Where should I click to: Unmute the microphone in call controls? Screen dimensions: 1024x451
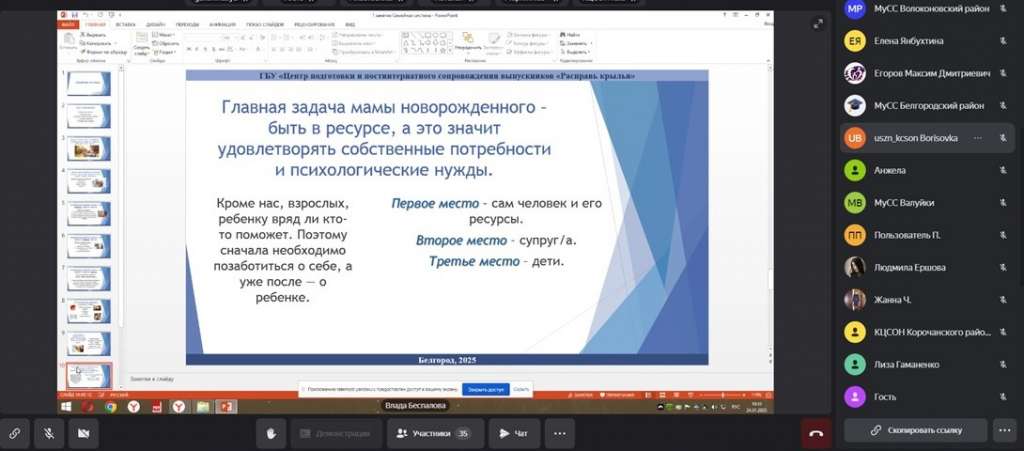pos(49,433)
